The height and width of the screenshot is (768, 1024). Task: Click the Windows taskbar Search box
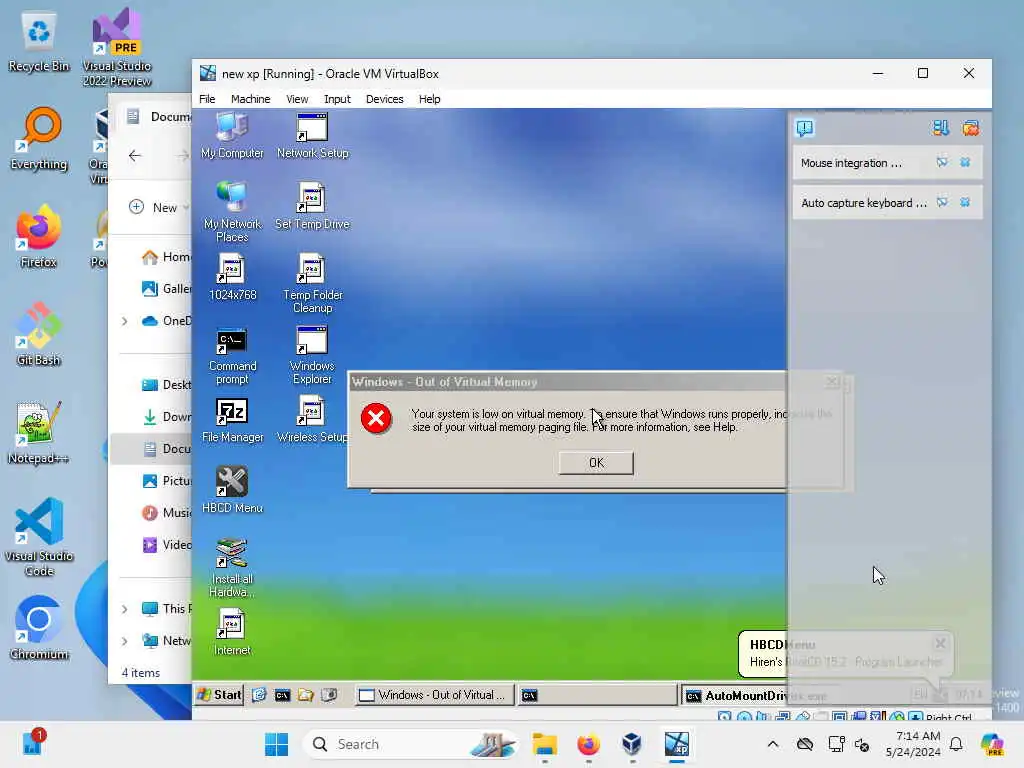tap(411, 744)
